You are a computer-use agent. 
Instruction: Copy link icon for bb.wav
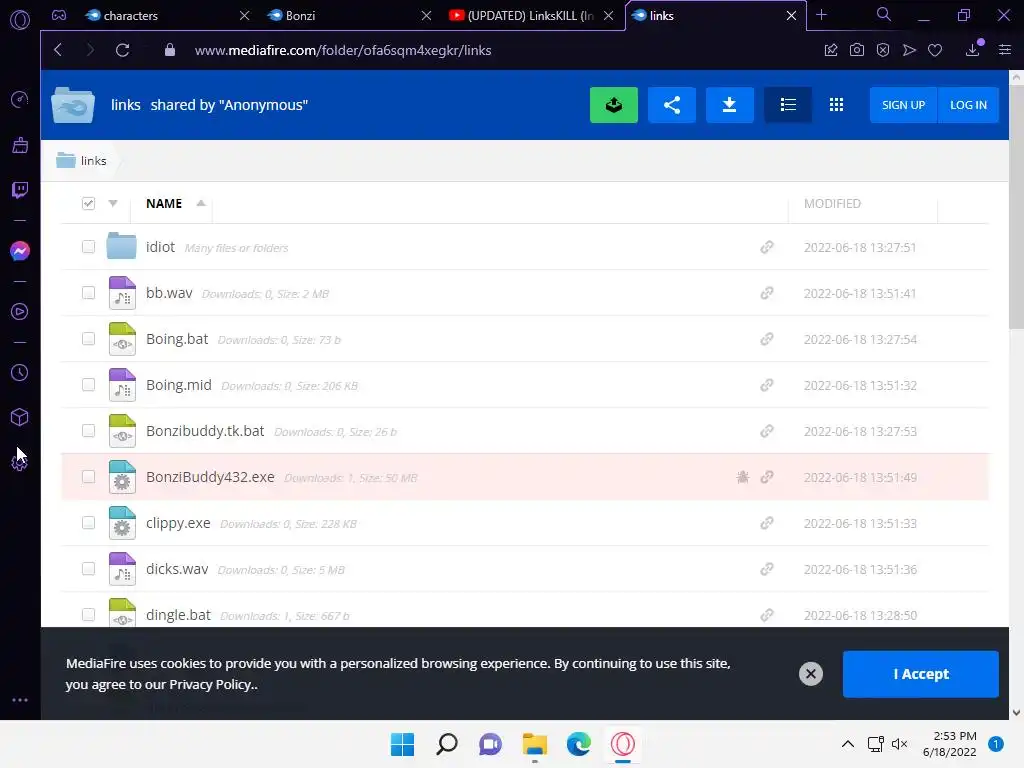tap(767, 293)
